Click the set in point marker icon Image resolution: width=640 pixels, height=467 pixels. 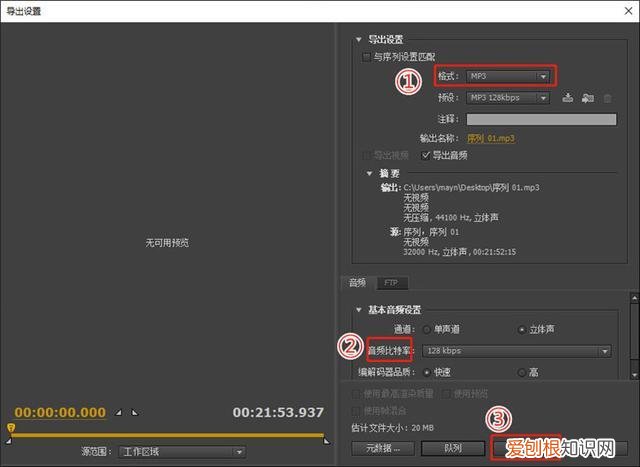tap(118, 413)
